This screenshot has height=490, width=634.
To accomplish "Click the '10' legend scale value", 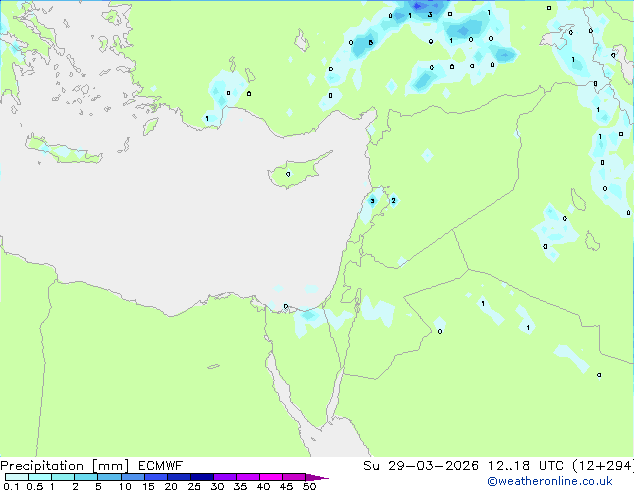I will (x=125, y=486).
